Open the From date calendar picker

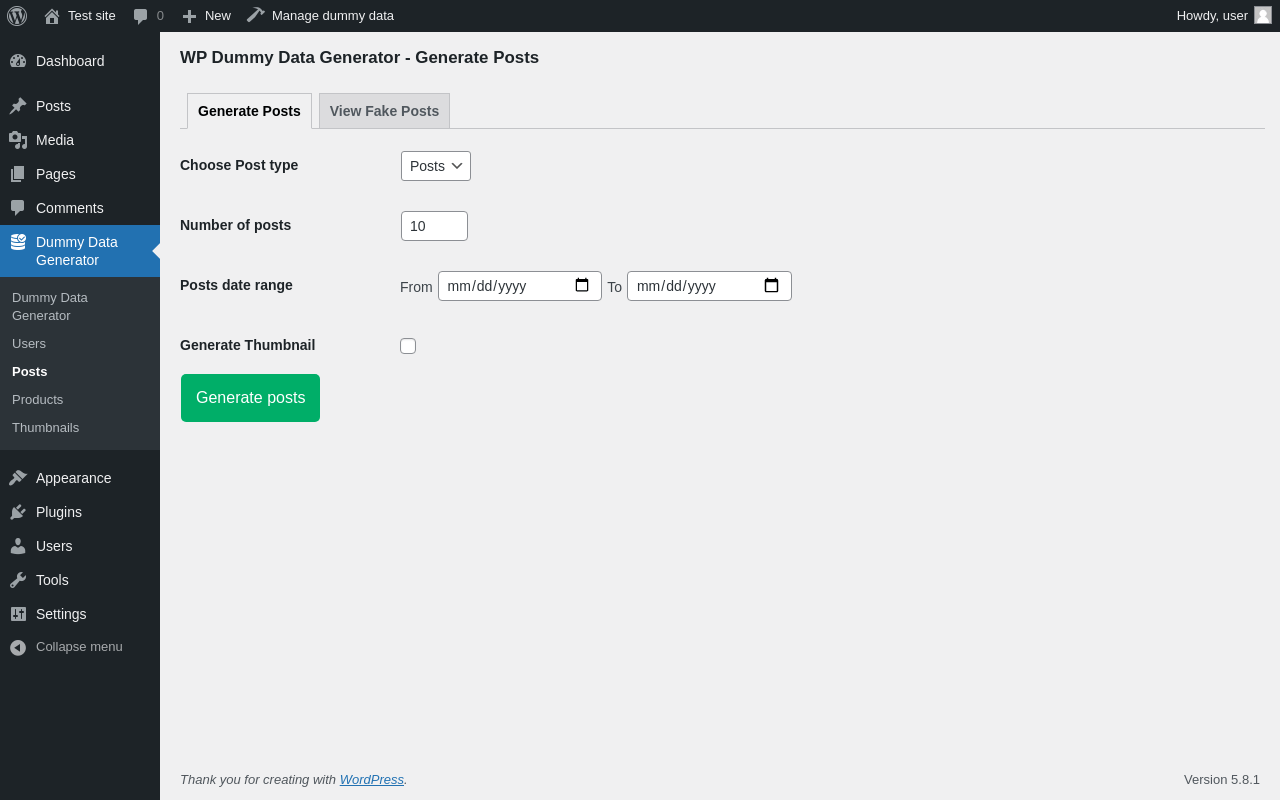[x=582, y=286]
